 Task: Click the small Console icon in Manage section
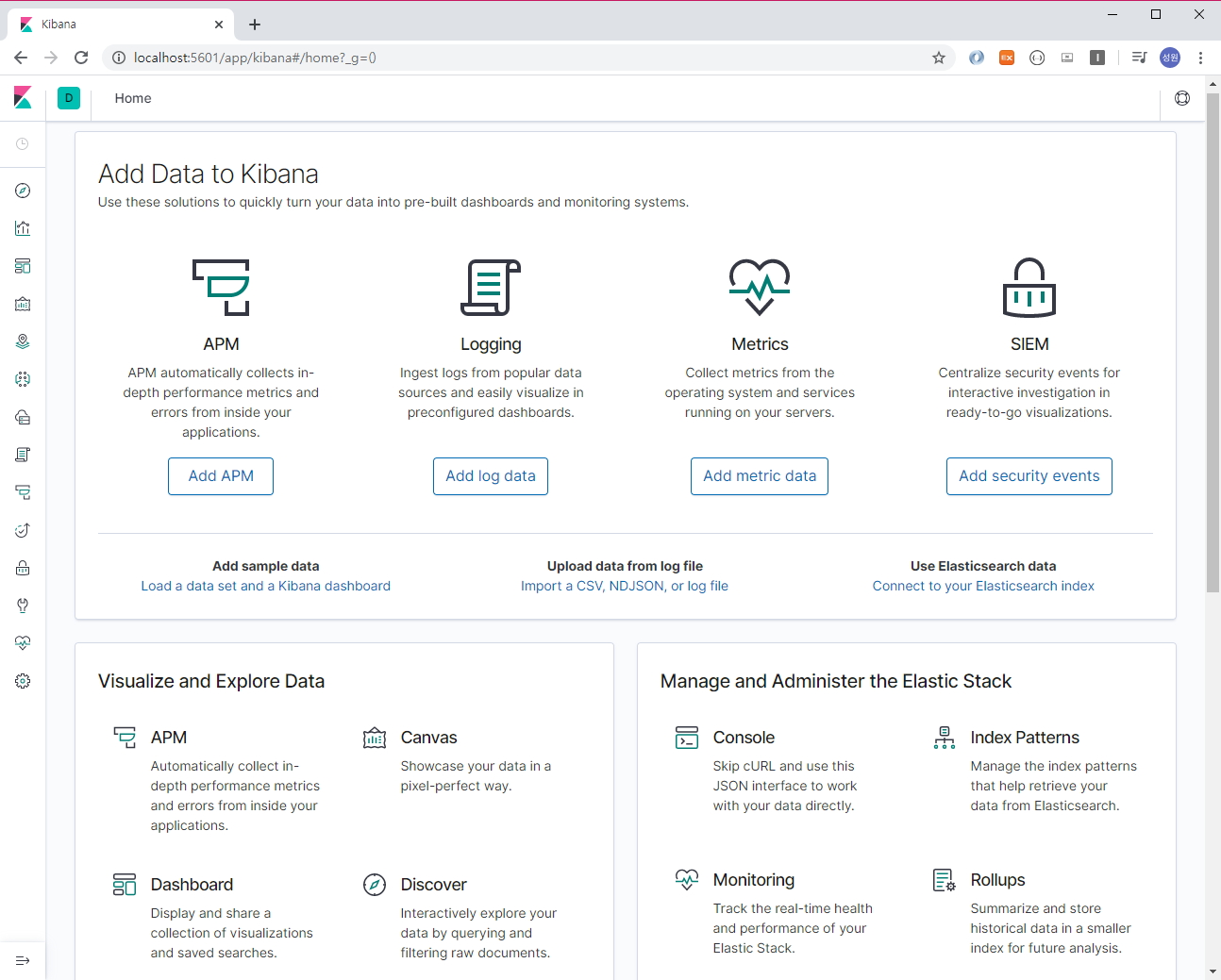[687, 738]
